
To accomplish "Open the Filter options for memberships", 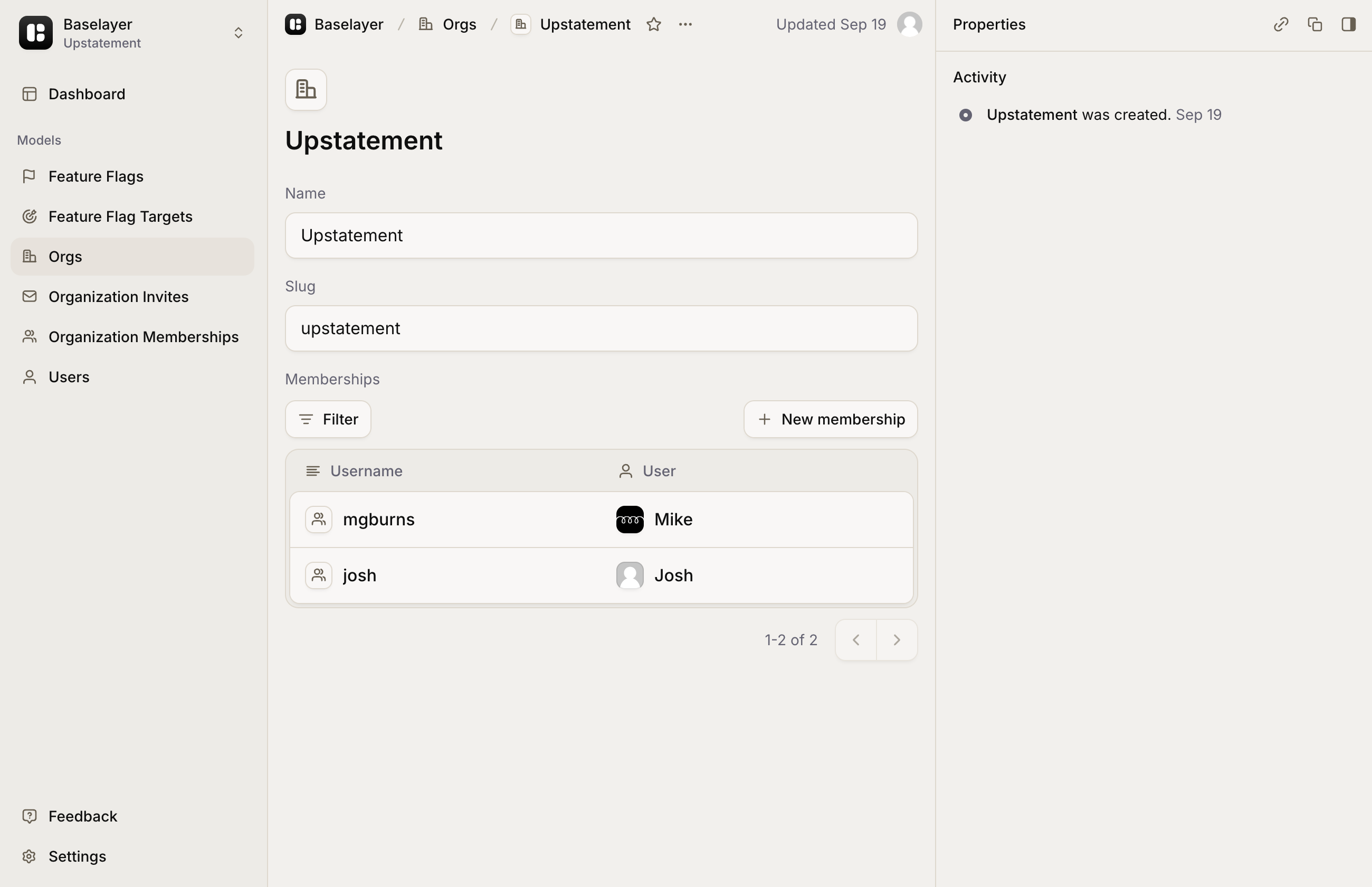I will (x=328, y=419).
